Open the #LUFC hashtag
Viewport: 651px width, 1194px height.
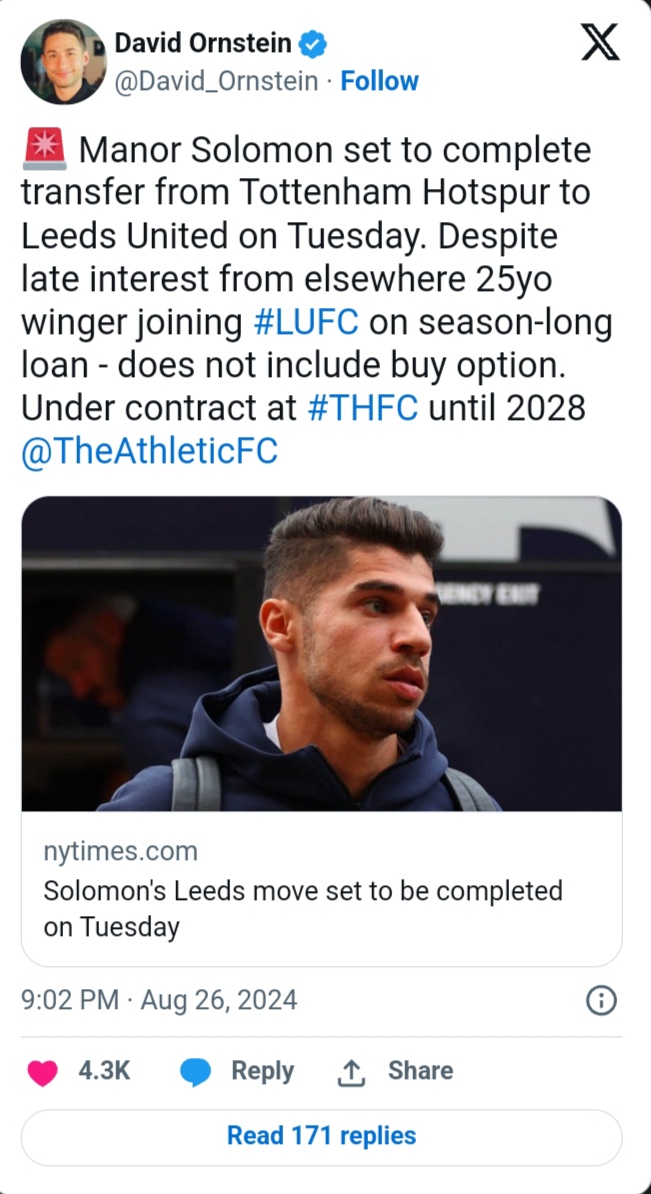tap(306, 324)
